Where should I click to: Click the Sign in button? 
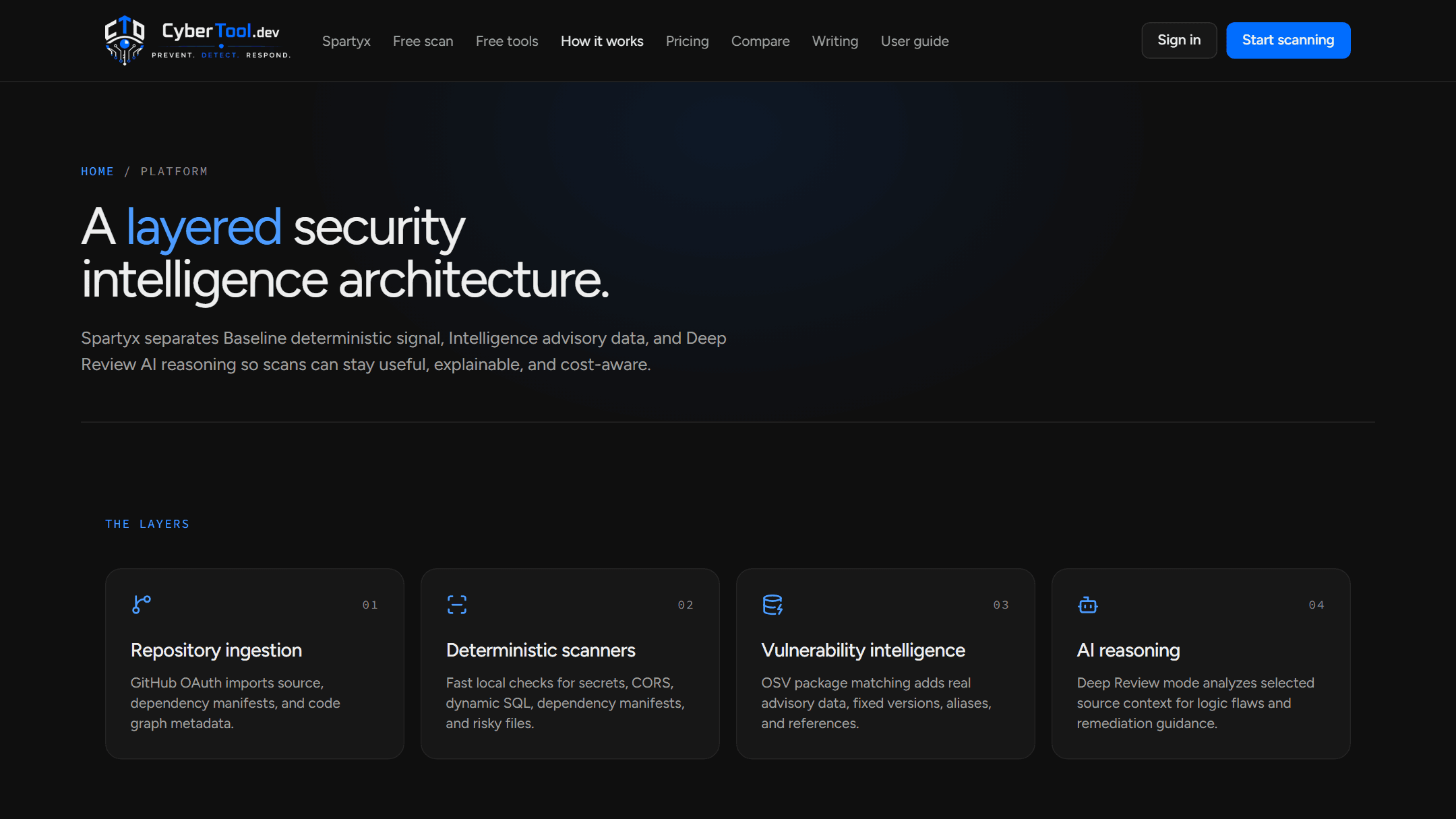coord(1179,40)
